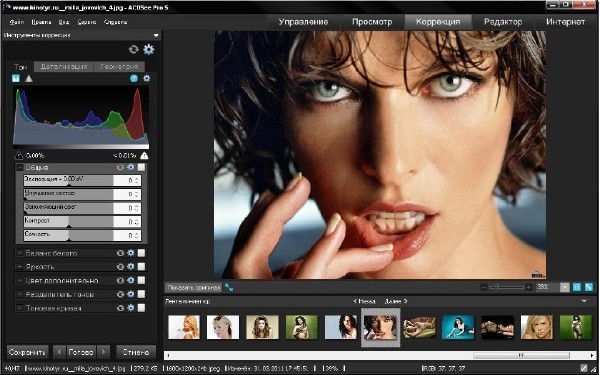The image size is (600, 375).
Task: Open the zoom percentage dropdown
Action: click(564, 287)
